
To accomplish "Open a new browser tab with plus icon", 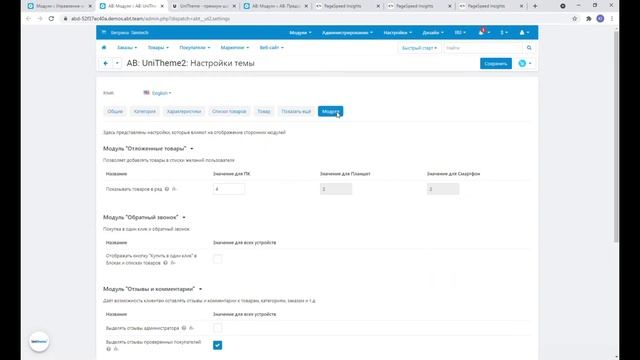I will click(x=535, y=6).
